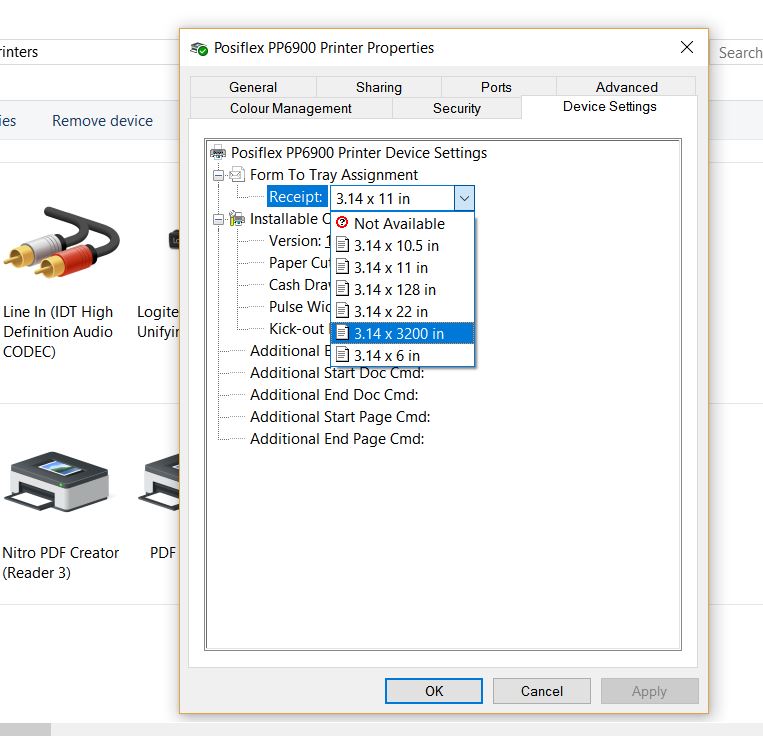The width and height of the screenshot is (763, 736).
Task: Select the Receipt tree item label
Action: click(296, 197)
